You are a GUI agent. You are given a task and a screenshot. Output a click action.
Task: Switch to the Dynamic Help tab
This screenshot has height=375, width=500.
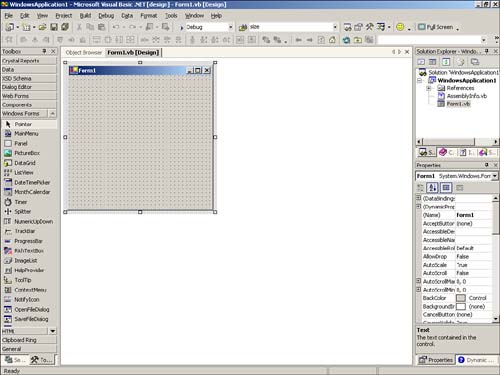(x=476, y=360)
